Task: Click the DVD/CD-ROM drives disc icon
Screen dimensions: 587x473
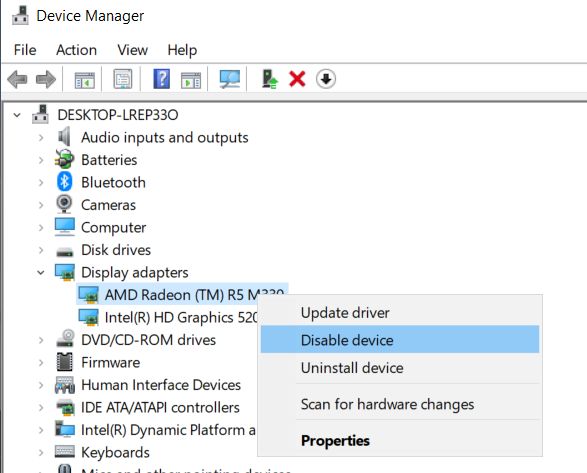Action: pos(65,338)
